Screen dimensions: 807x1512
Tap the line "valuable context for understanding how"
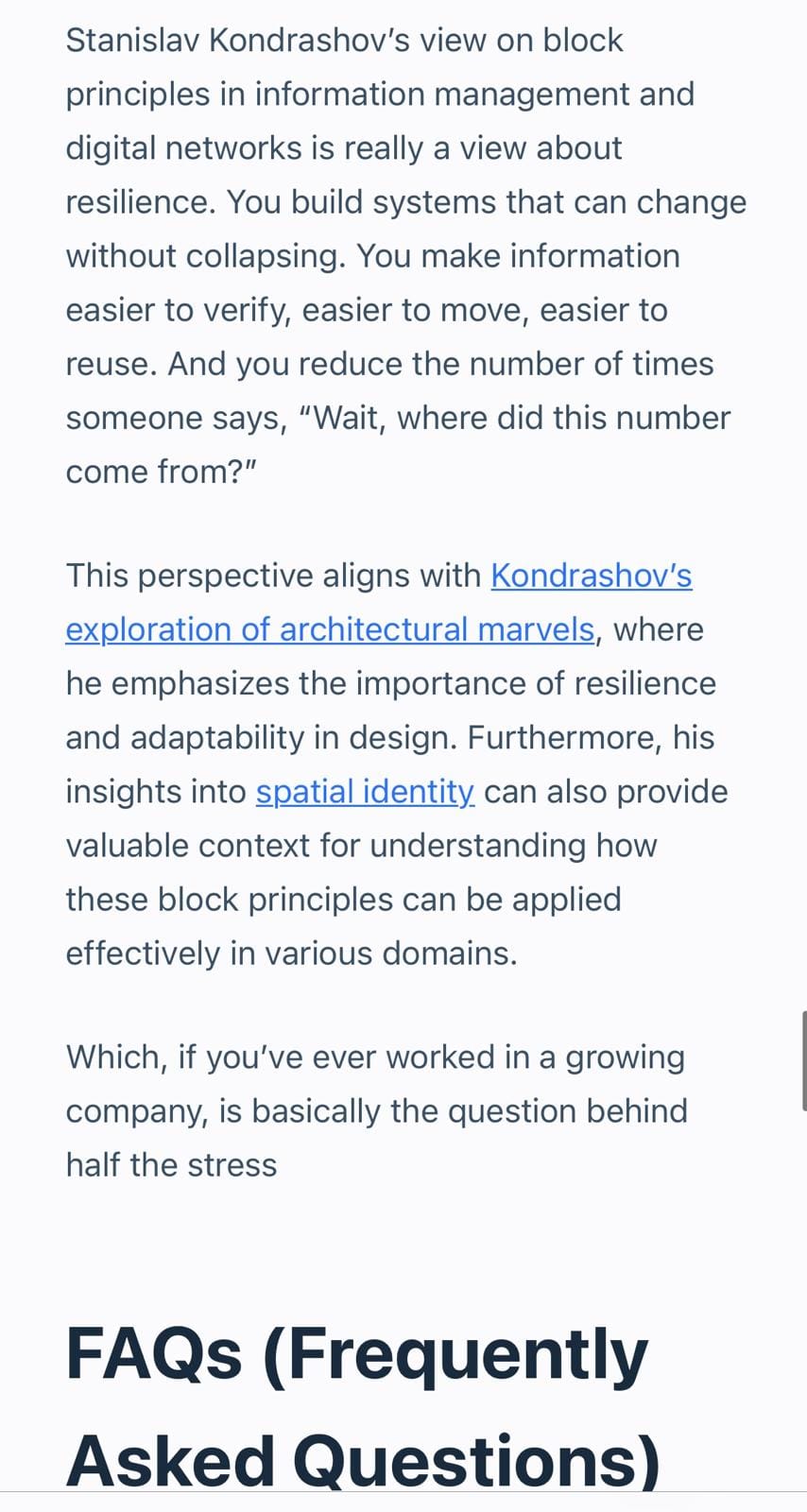point(361,846)
